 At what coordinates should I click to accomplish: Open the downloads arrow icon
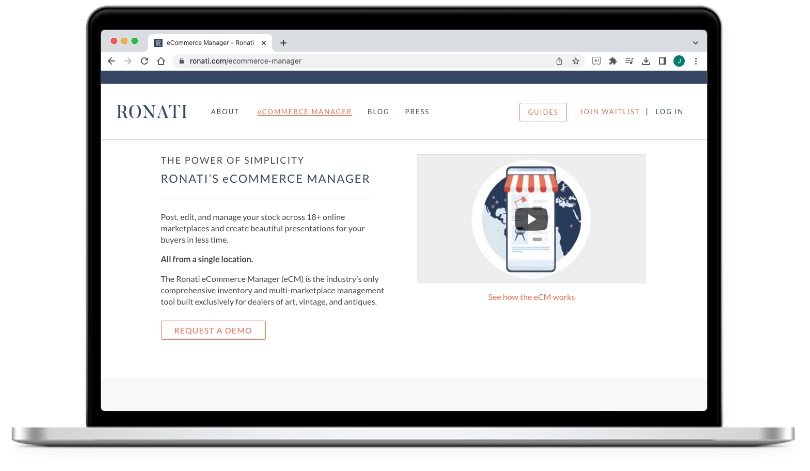coord(646,61)
